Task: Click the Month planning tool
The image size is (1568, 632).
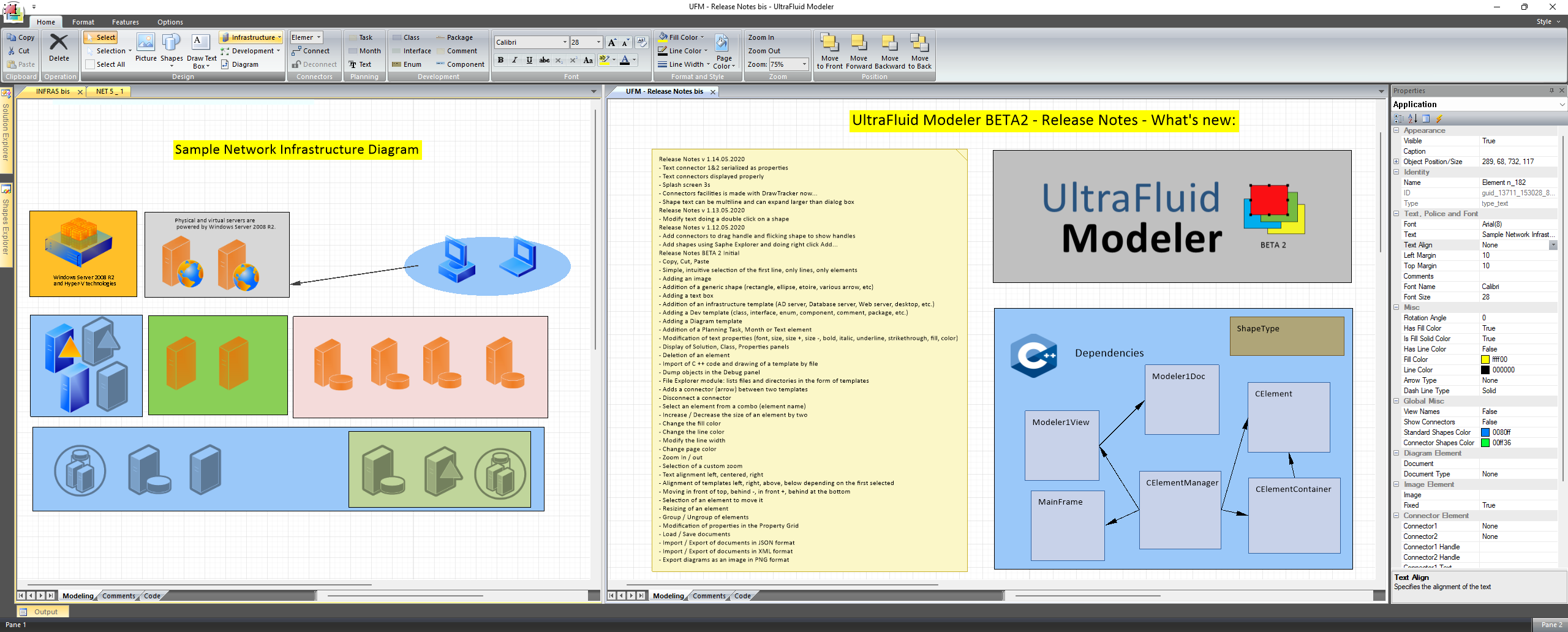Action: [364, 51]
